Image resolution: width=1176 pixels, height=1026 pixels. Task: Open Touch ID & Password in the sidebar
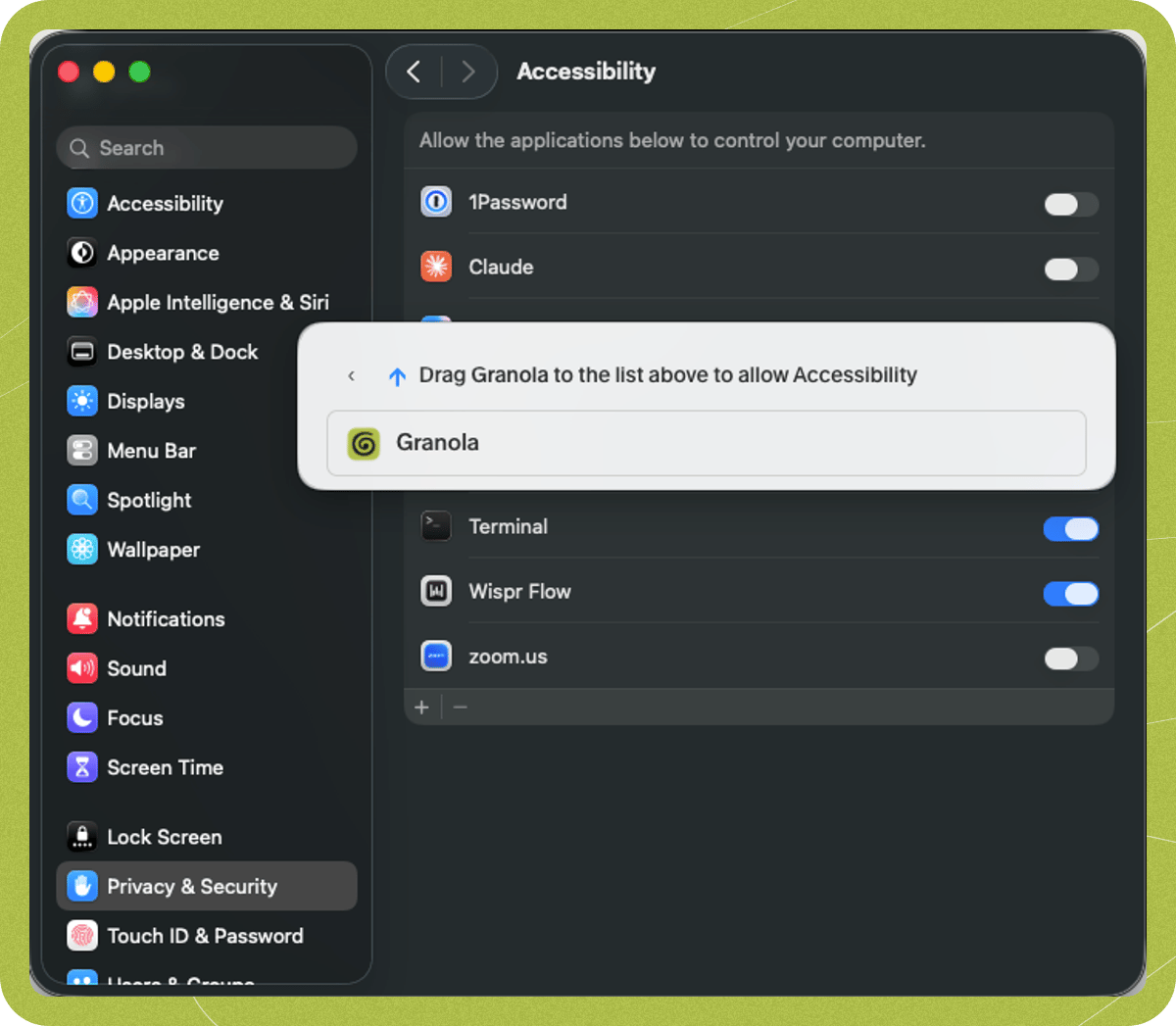pyautogui.click(x=207, y=936)
